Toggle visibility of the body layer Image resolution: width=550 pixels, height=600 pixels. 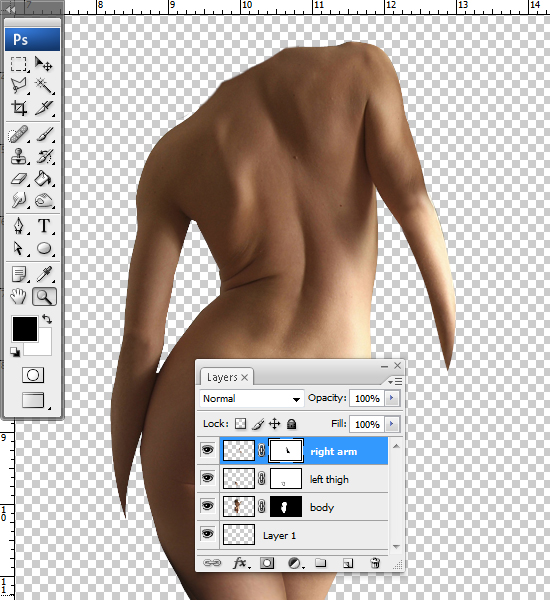click(207, 506)
